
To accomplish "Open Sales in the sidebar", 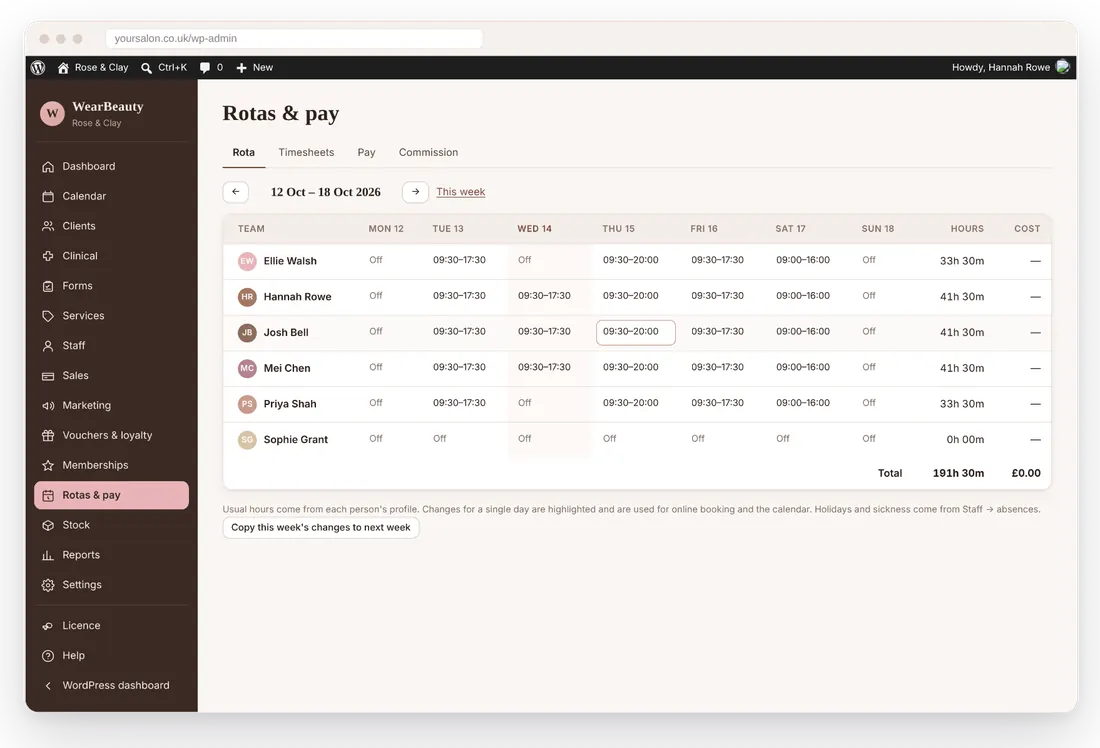I will tap(111, 375).
